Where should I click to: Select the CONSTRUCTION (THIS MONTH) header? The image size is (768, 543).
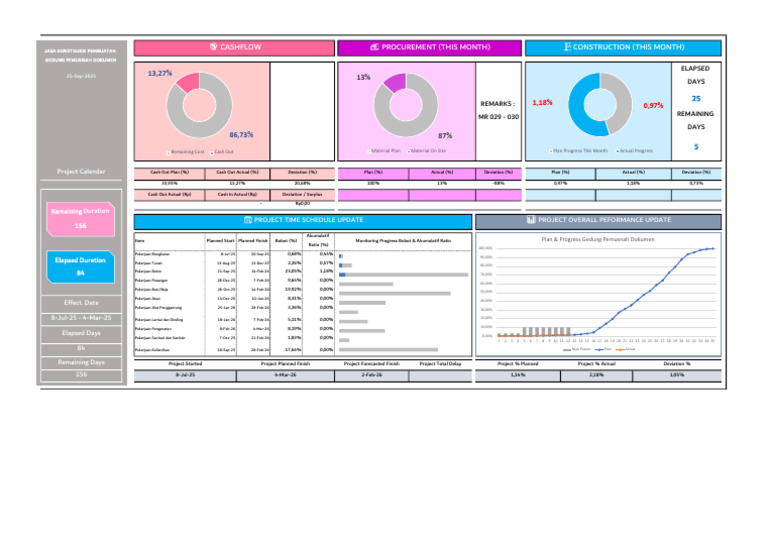(623, 47)
